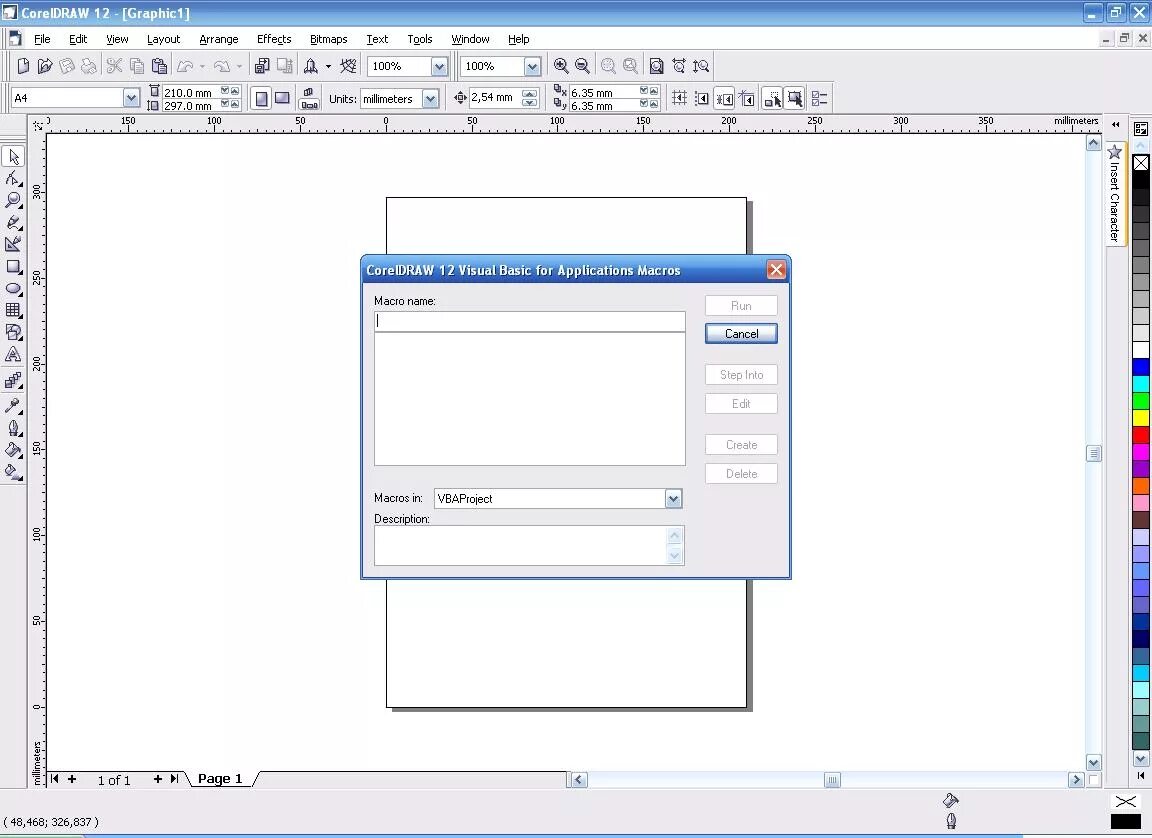Select the Shape tool
Screen dimensions: 1152x838
13,178
